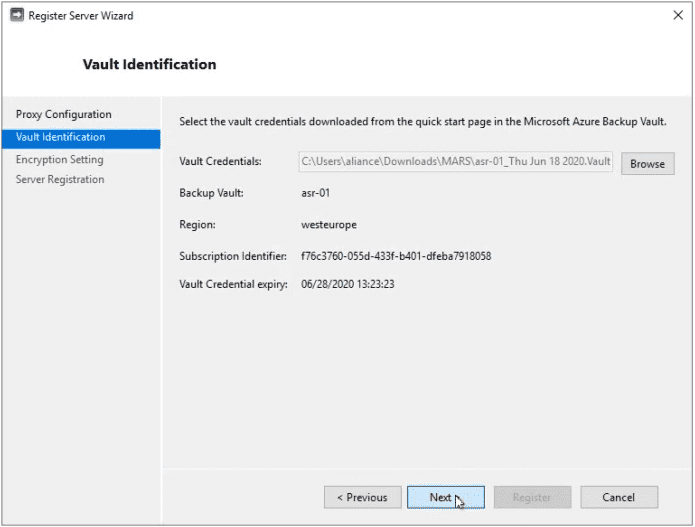695x527 pixels.
Task: Click the Vault Credentials label
Action: point(220,161)
